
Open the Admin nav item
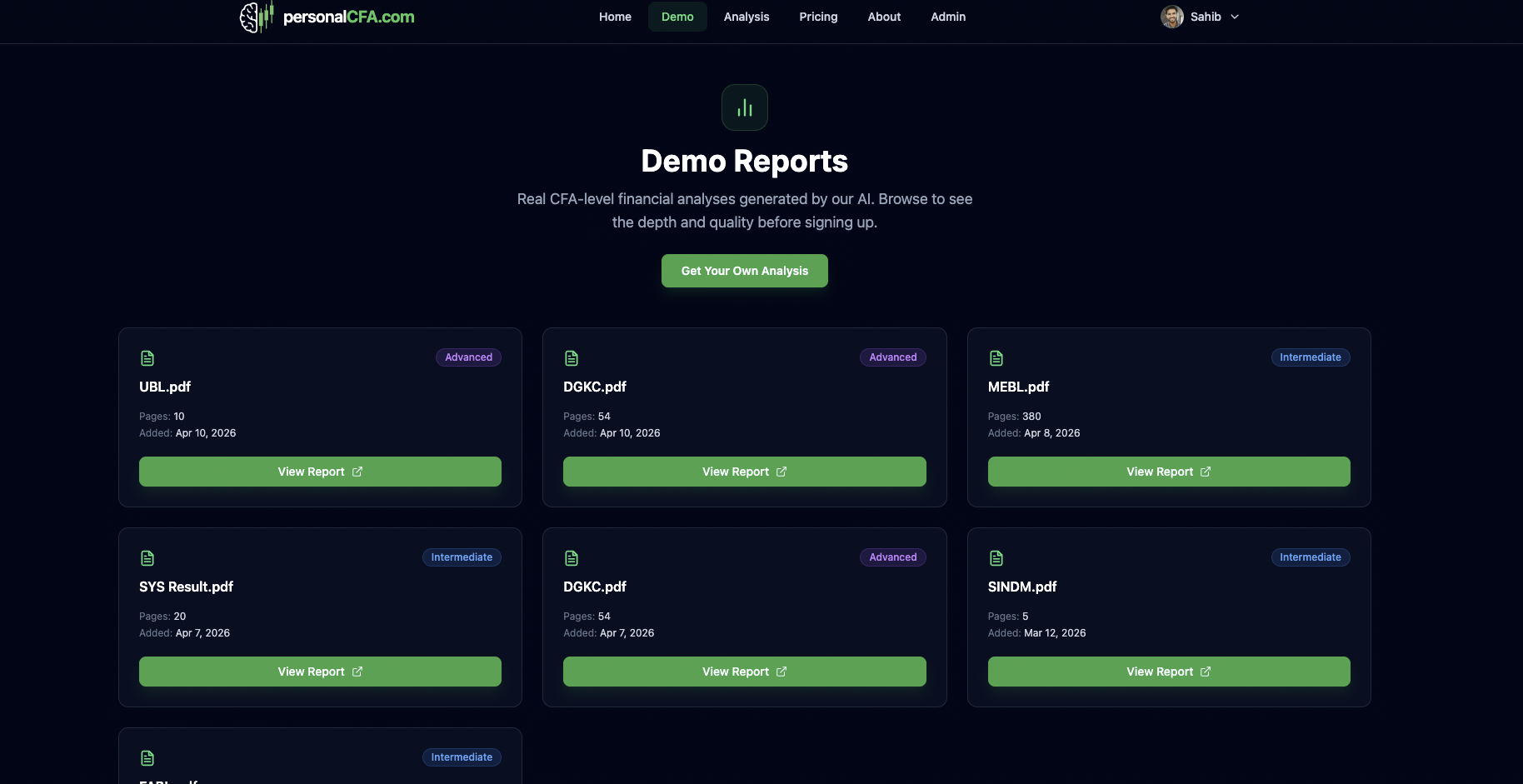pyautogui.click(x=948, y=17)
